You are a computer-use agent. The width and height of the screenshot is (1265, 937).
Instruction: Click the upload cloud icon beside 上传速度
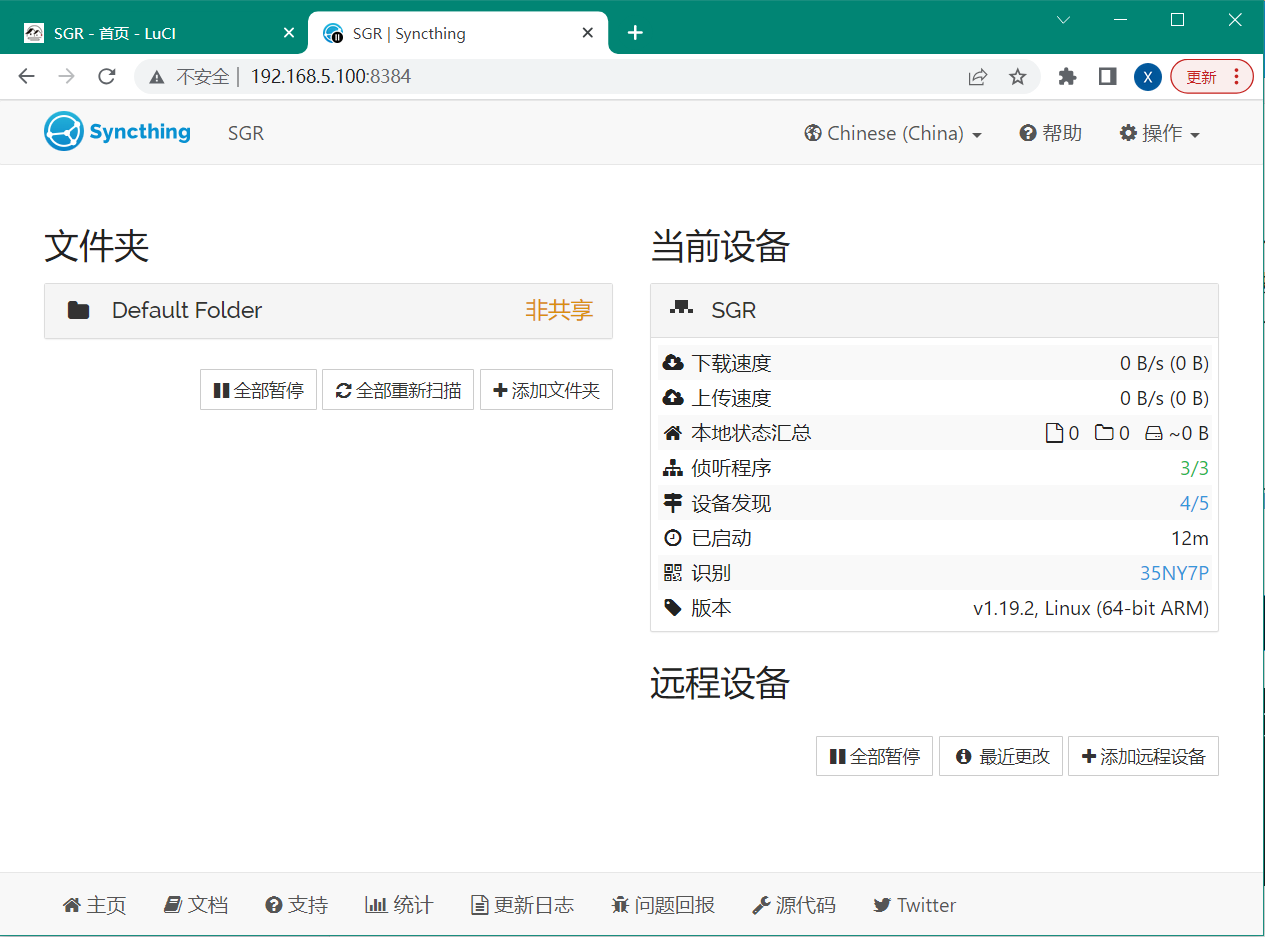pos(673,398)
